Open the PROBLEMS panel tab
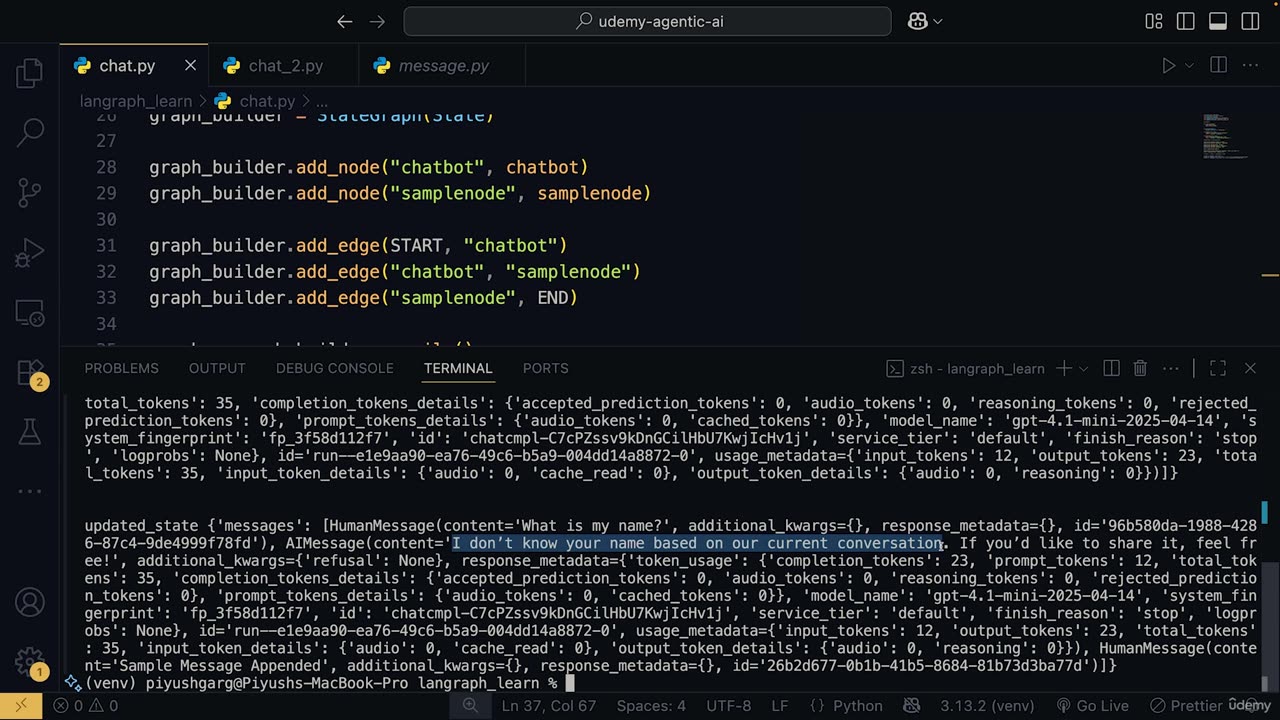The width and height of the screenshot is (1280, 720). pyautogui.click(x=121, y=368)
